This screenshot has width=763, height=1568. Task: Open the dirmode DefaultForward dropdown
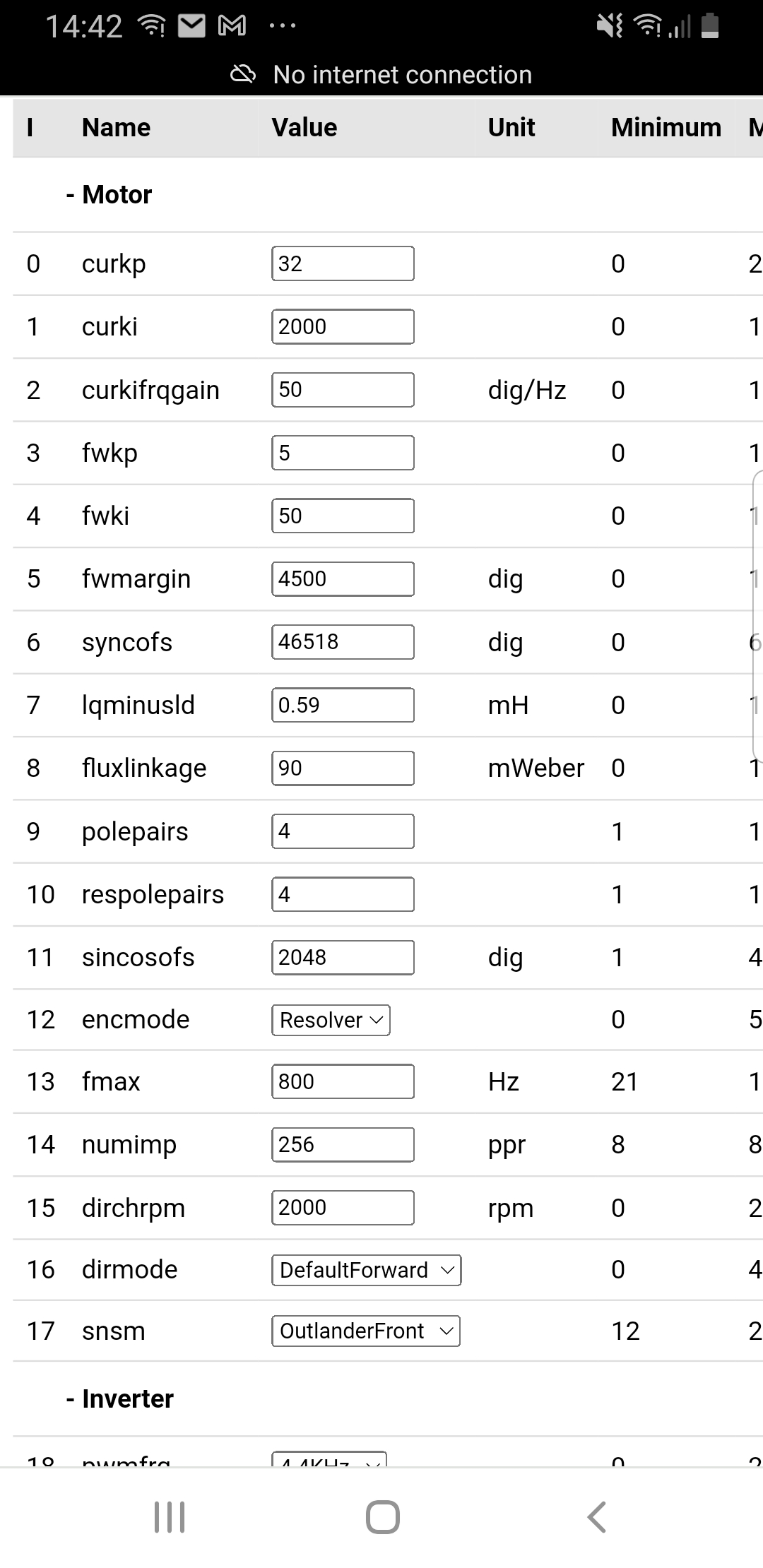366,1270
